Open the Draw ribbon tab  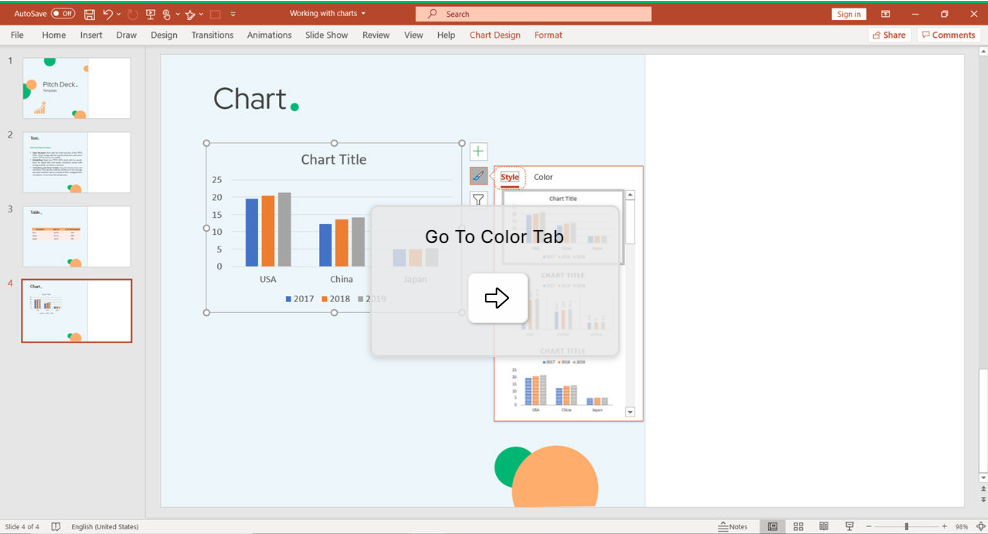tap(126, 35)
